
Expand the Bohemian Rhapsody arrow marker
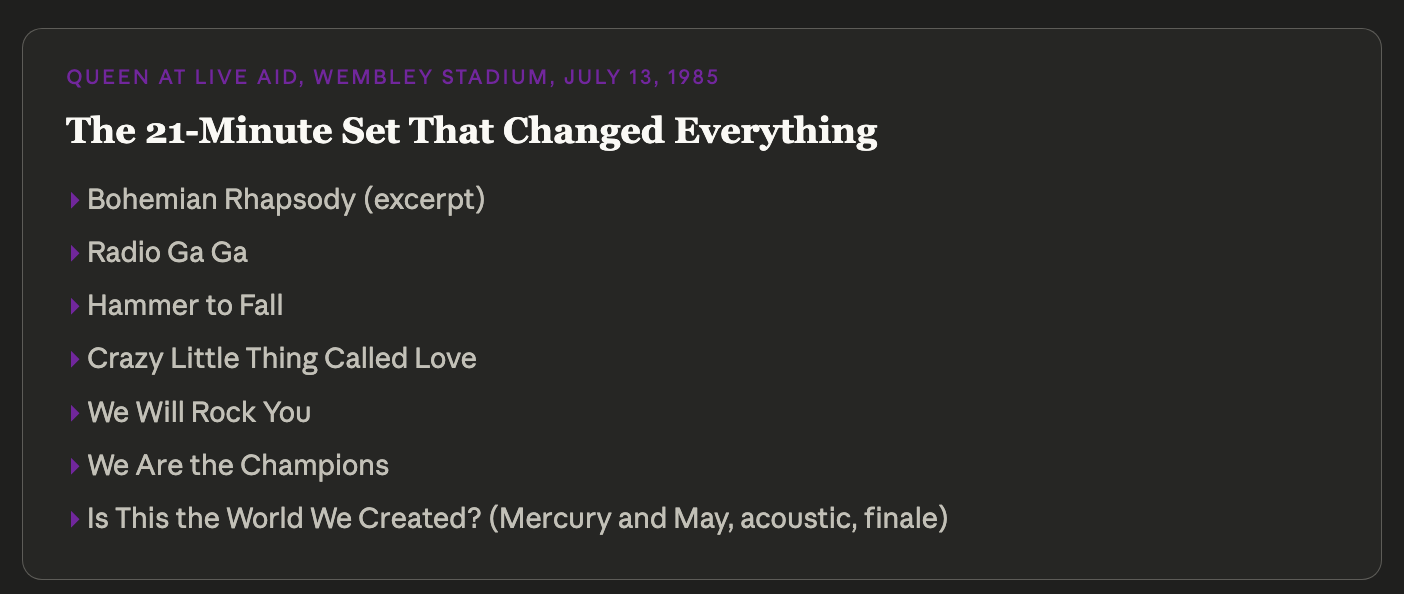(75, 201)
